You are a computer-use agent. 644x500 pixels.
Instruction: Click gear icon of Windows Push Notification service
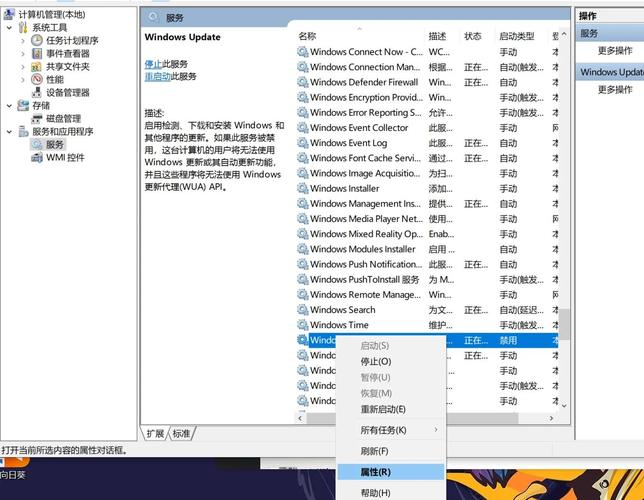303,264
